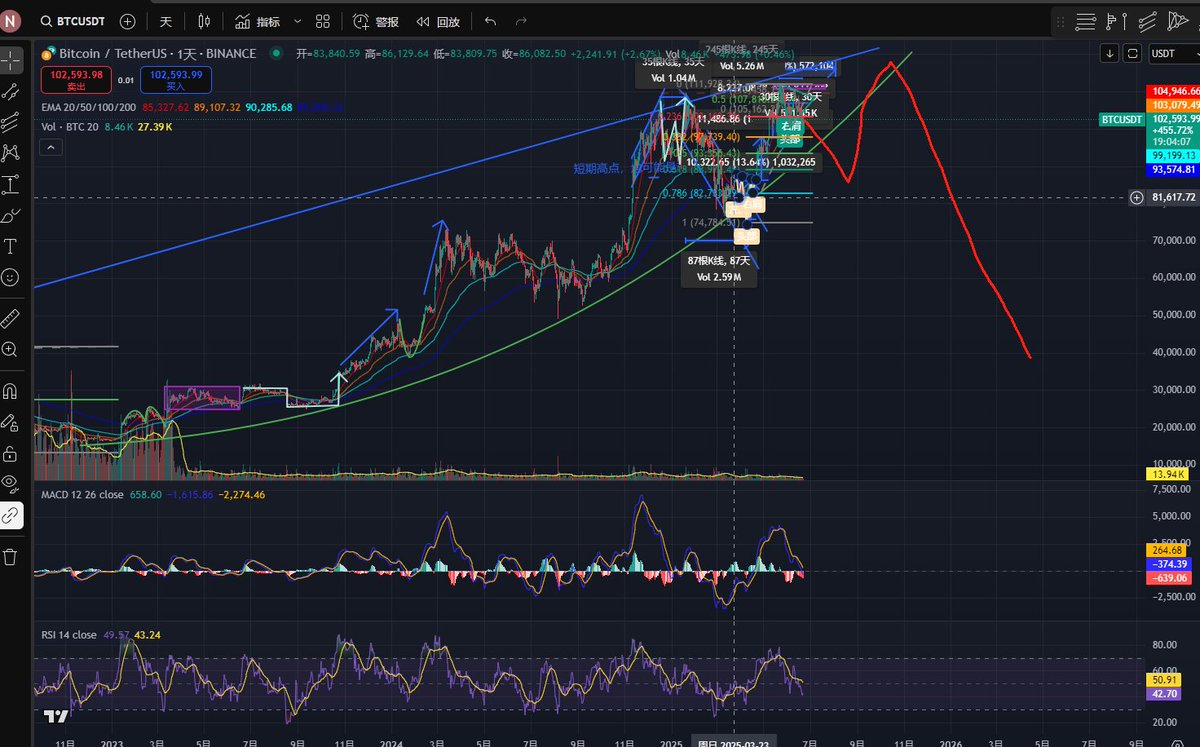
Task: Select the volume profile favorite tool
Action: pos(1117,20)
